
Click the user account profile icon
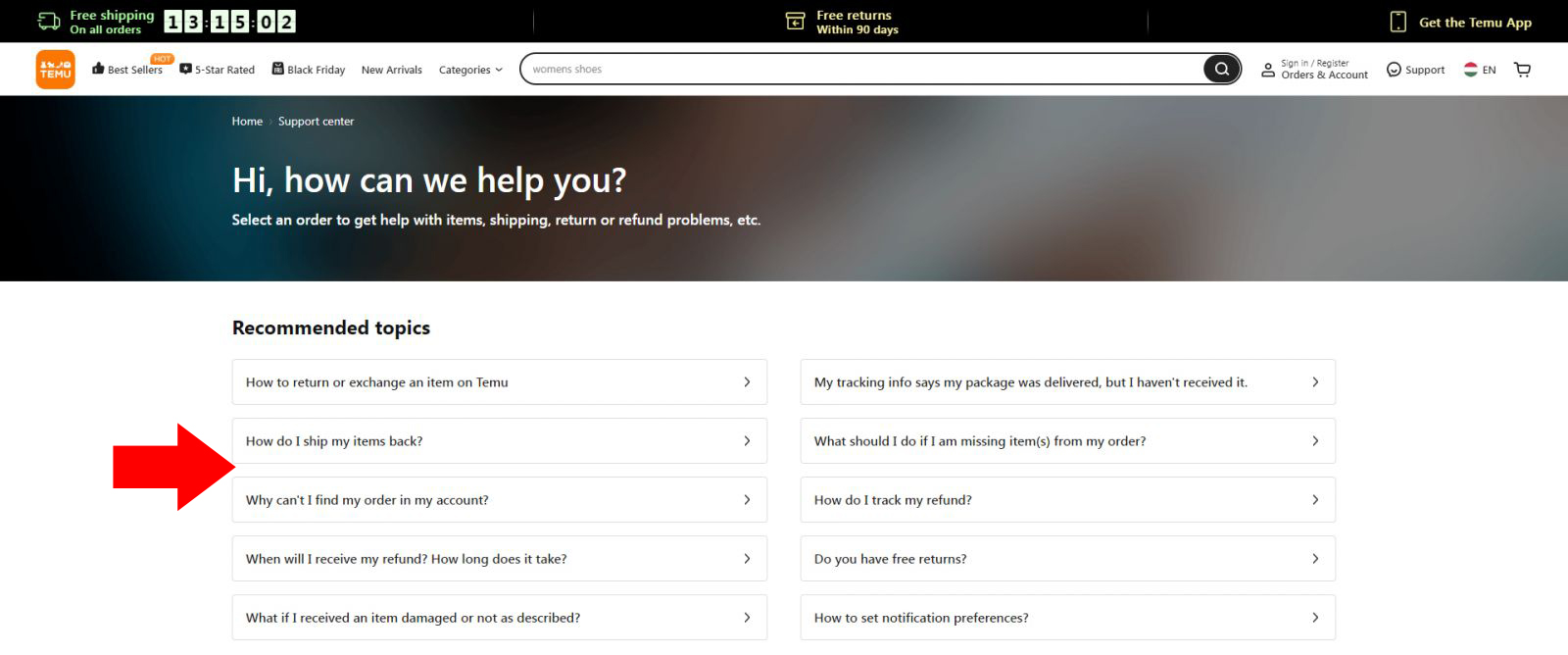(x=1268, y=70)
